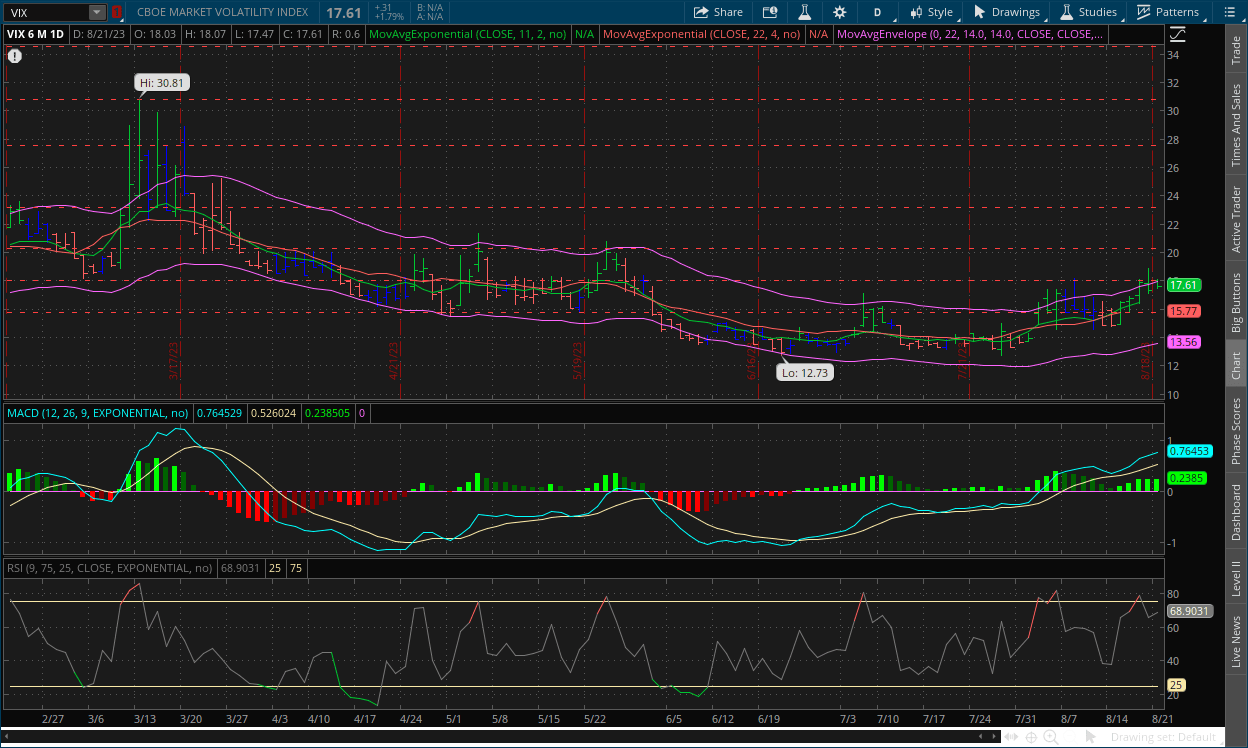Open the Patterns menu
This screenshot has width=1248, height=748.
(1167, 12)
